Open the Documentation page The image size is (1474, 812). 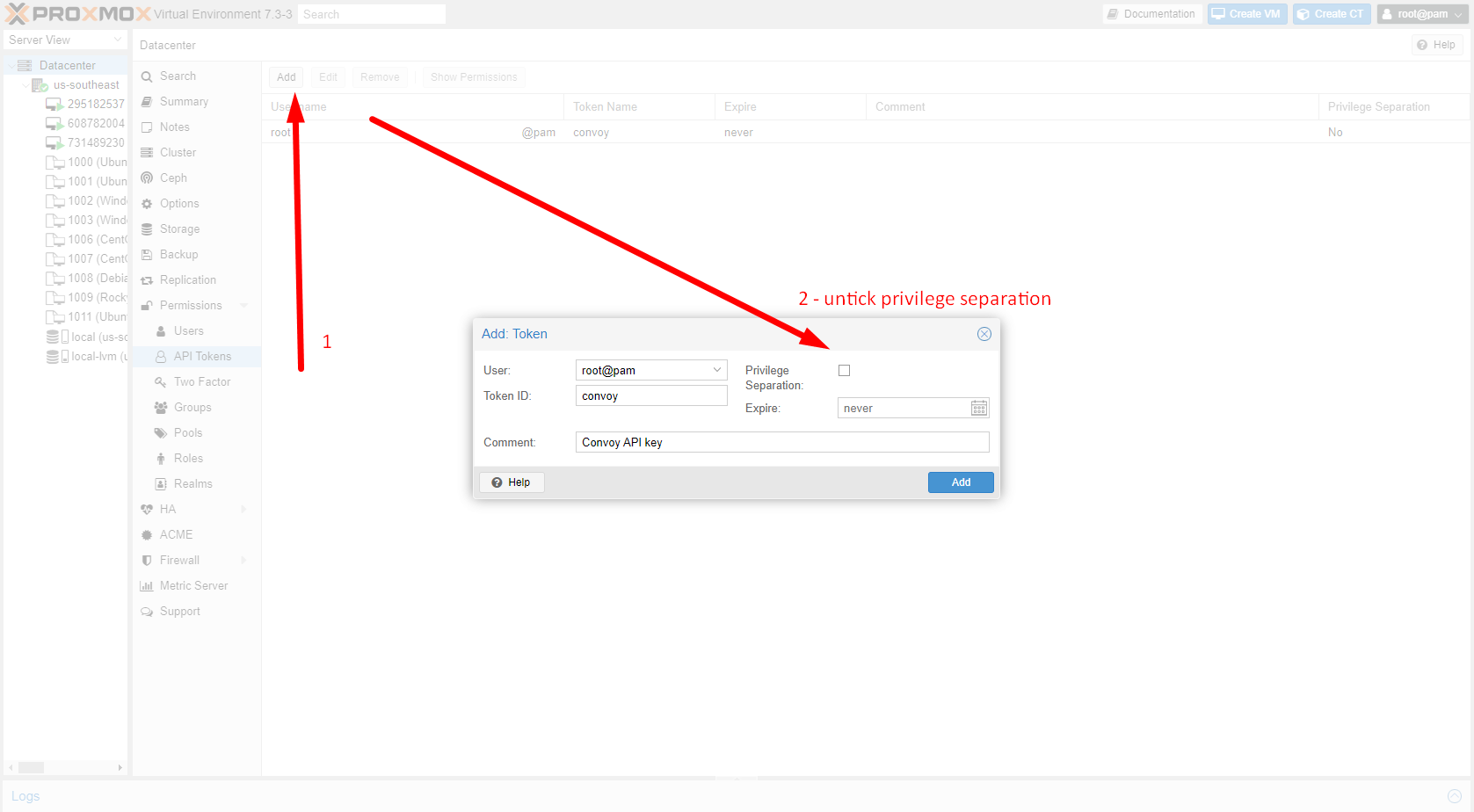tap(1151, 13)
